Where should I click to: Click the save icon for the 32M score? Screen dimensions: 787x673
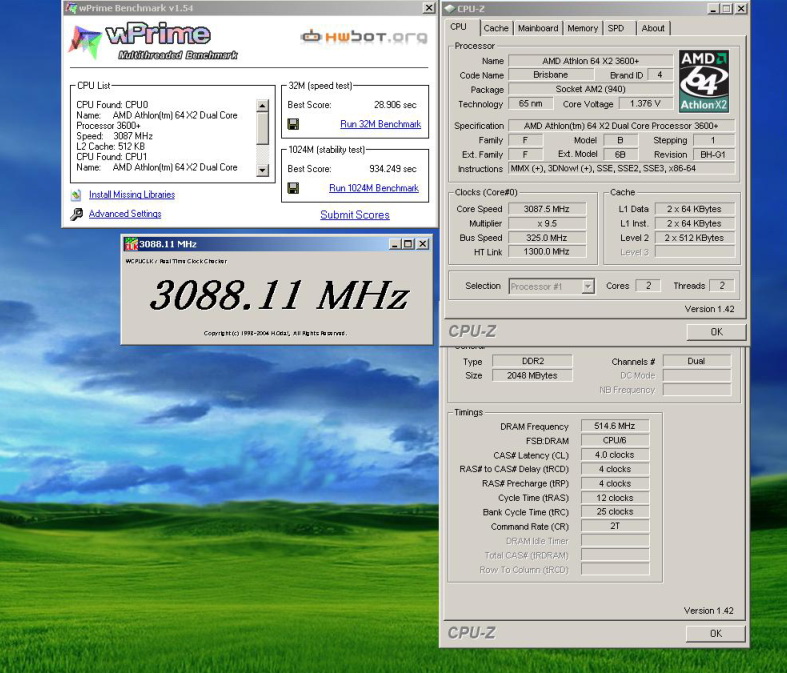(x=293, y=124)
